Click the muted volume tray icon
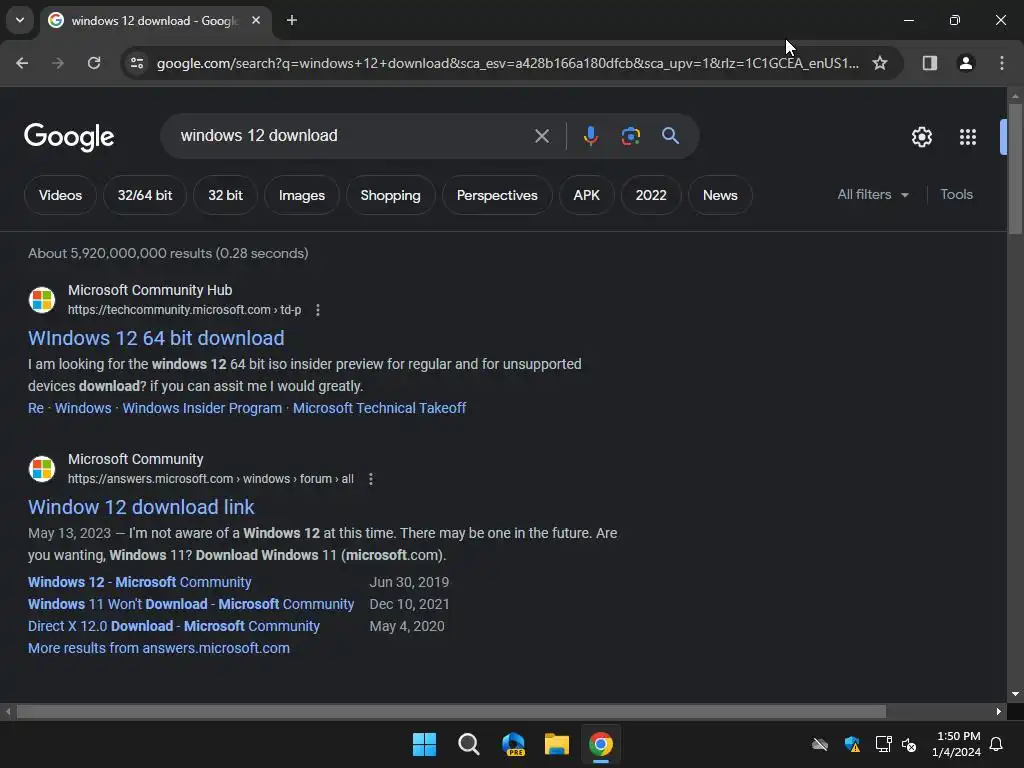 (x=908, y=744)
